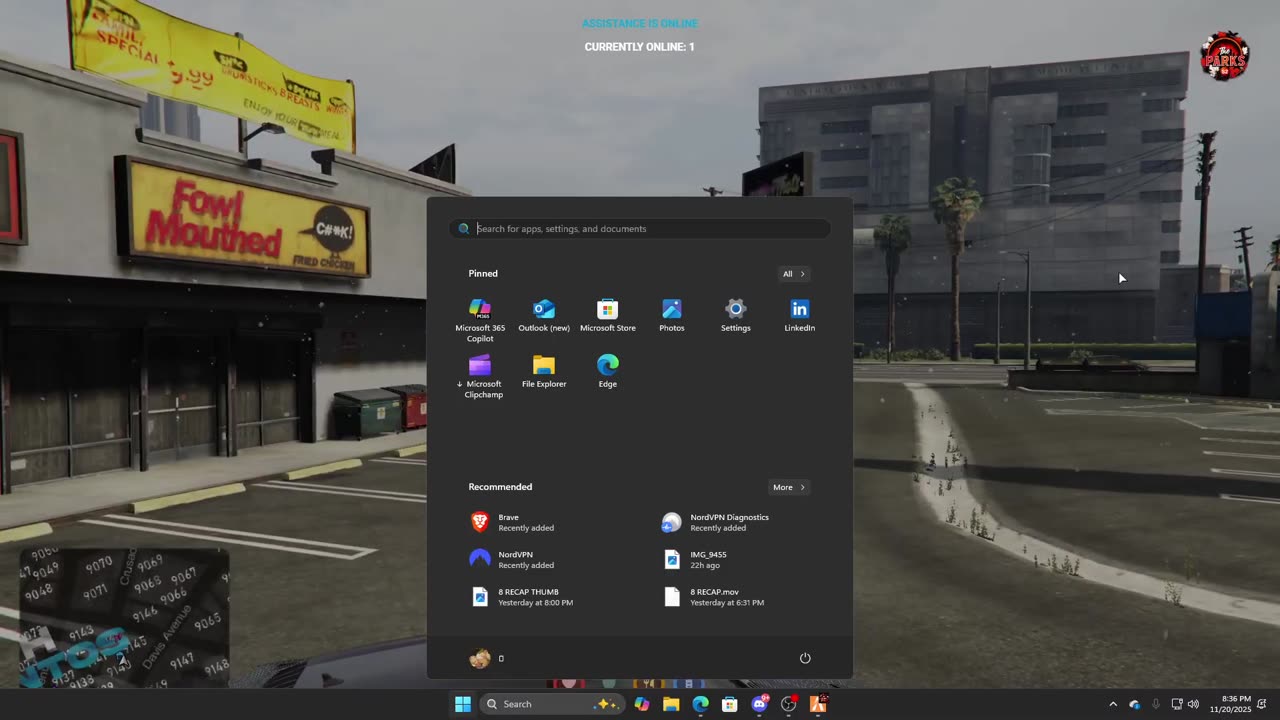Click the taskbar Search box
This screenshot has width=1280, height=720.
click(552, 704)
